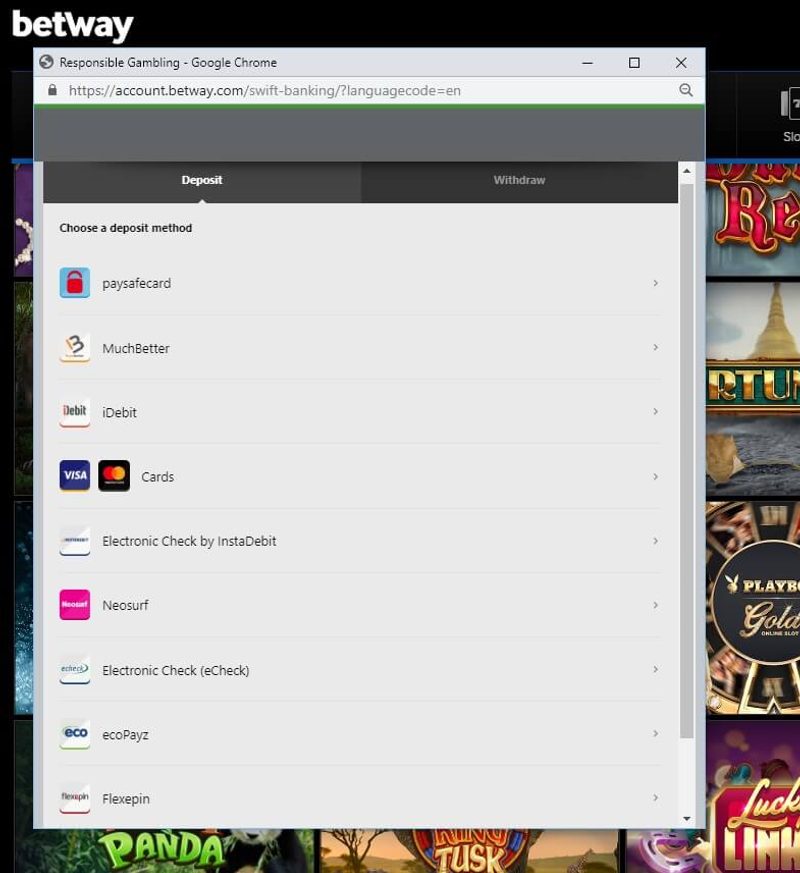This screenshot has height=873, width=800.
Task: Switch to the Withdraw tab
Action: (x=519, y=181)
